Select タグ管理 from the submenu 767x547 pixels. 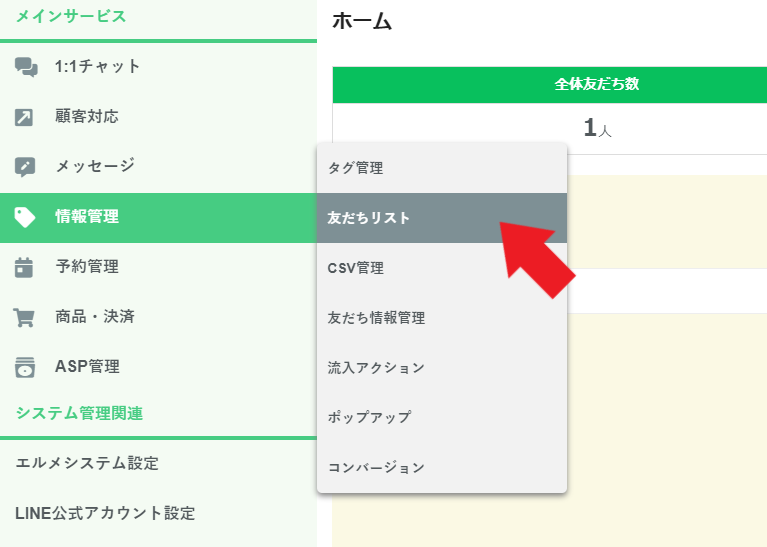(x=356, y=168)
